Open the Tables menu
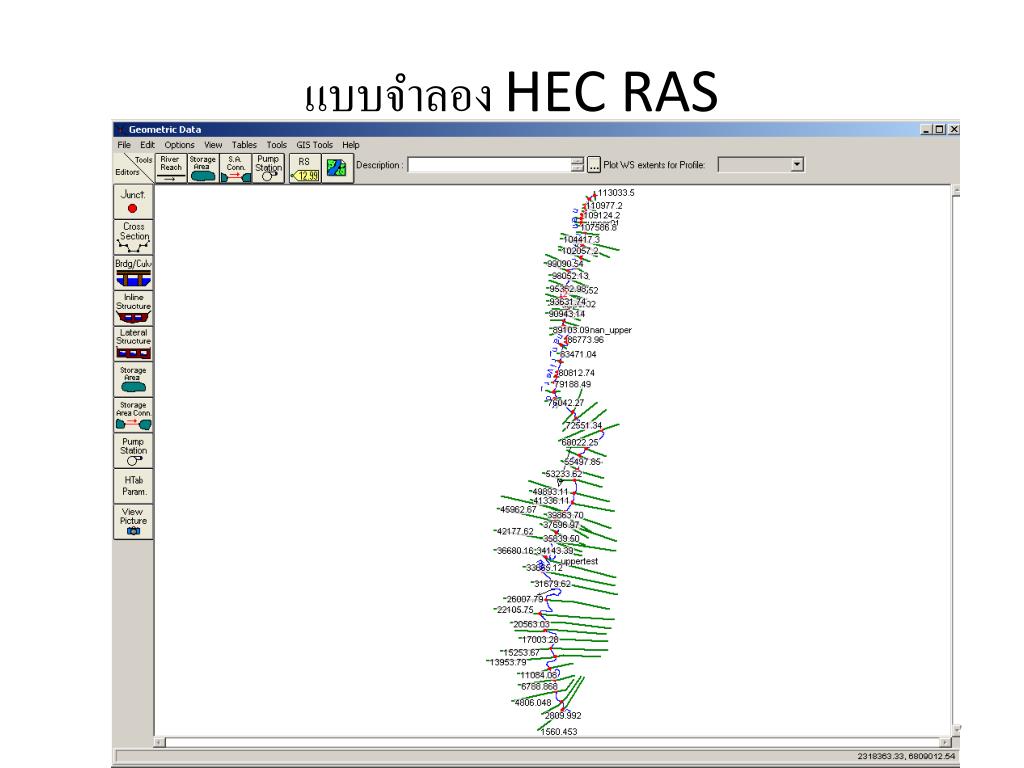This screenshot has width=1024, height=768. pyautogui.click(x=244, y=145)
